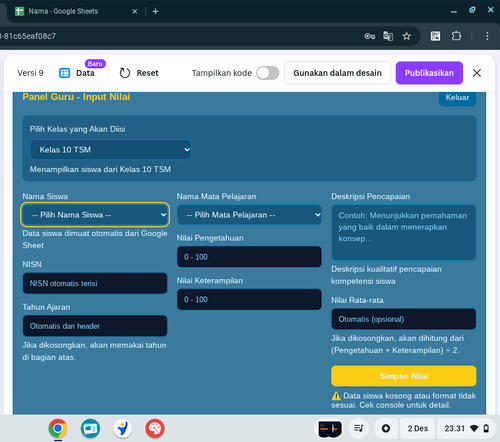Viewport: 500px width, 442px height.
Task: Focus the Nilai Keterampilan input field
Action: [x=249, y=299]
